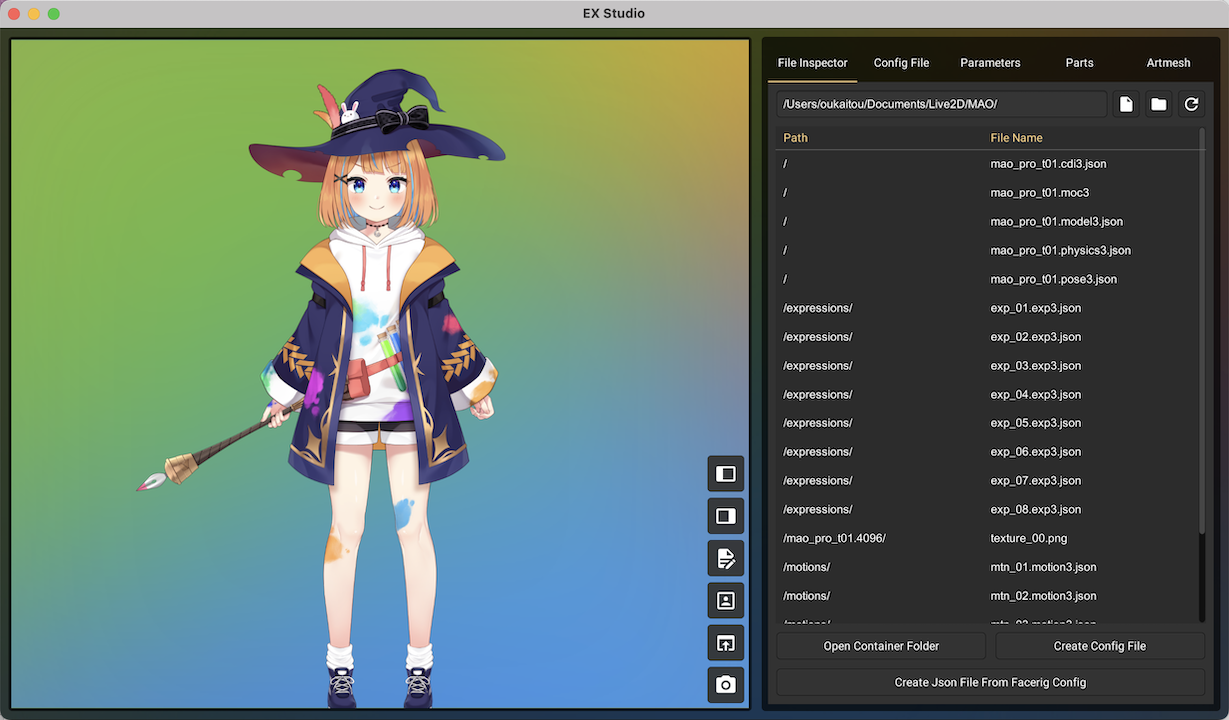Click the export model icon above the camera
The width and height of the screenshot is (1229, 720).
[725, 642]
